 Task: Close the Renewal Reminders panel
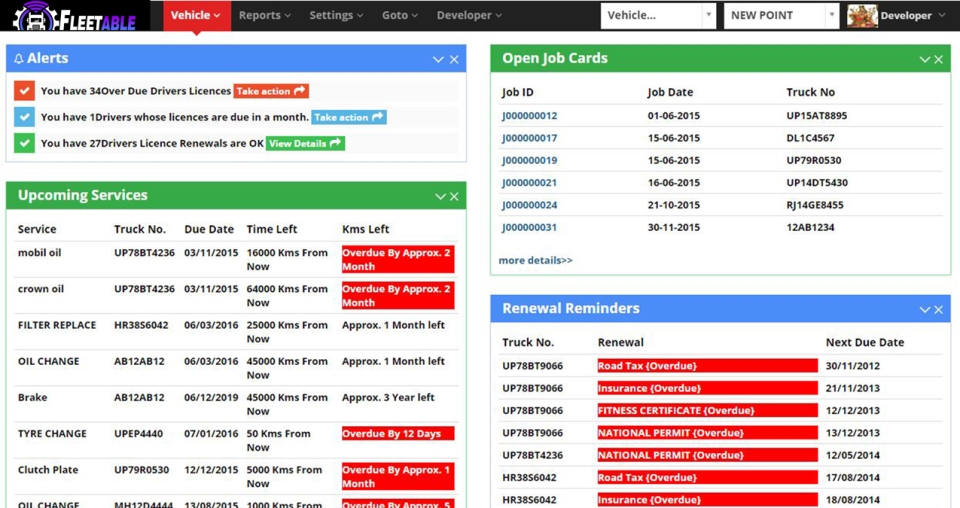939,310
